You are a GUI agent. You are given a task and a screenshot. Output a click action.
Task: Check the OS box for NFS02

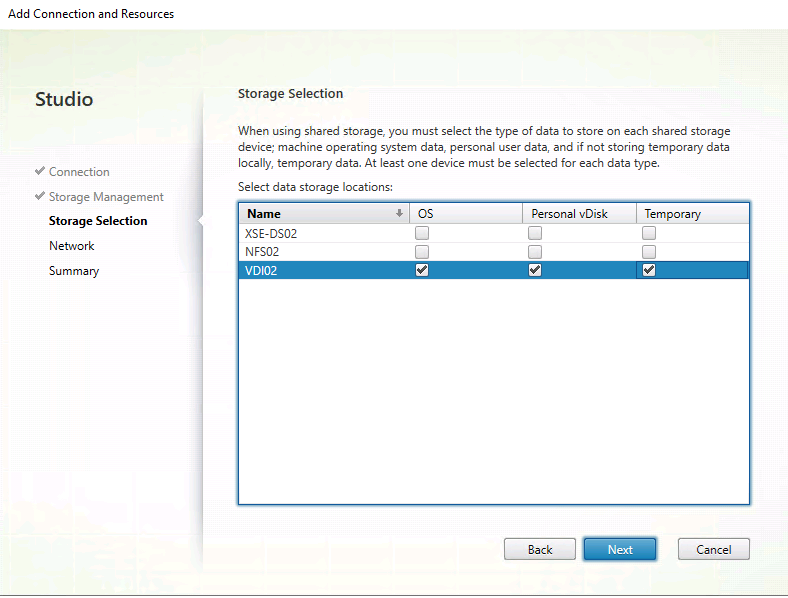[422, 252]
